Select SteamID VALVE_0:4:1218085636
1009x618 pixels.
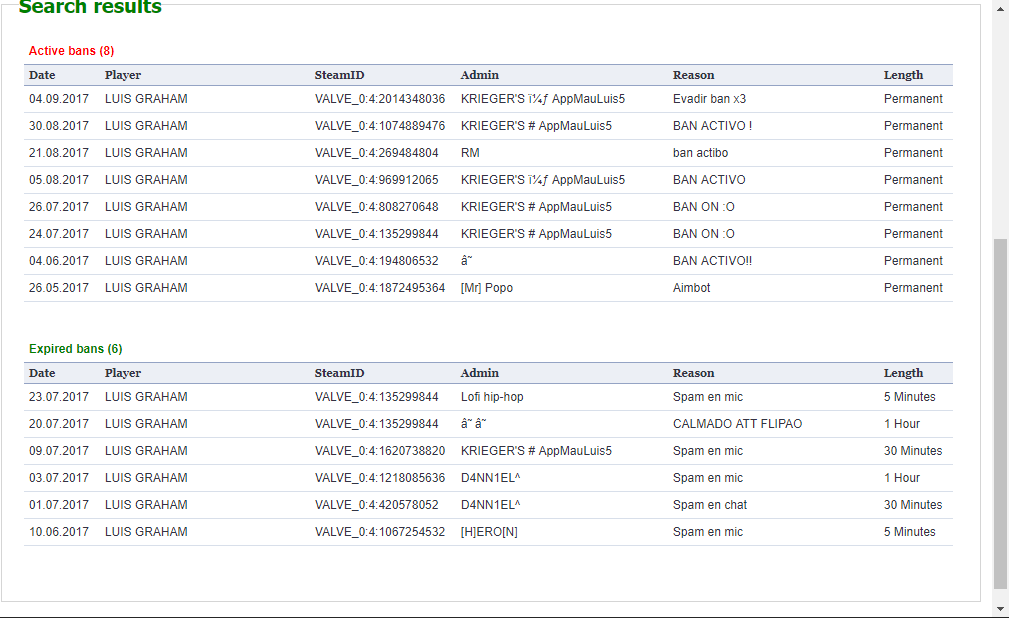pyautogui.click(x=380, y=478)
